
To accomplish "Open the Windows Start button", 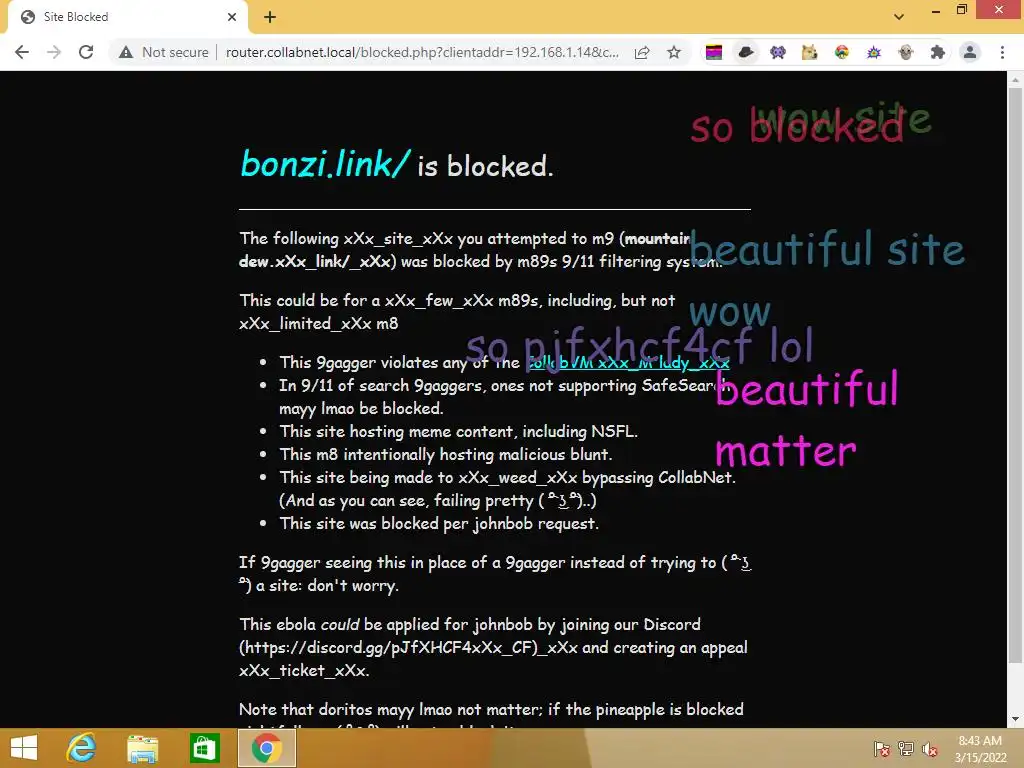I will click(x=24, y=748).
